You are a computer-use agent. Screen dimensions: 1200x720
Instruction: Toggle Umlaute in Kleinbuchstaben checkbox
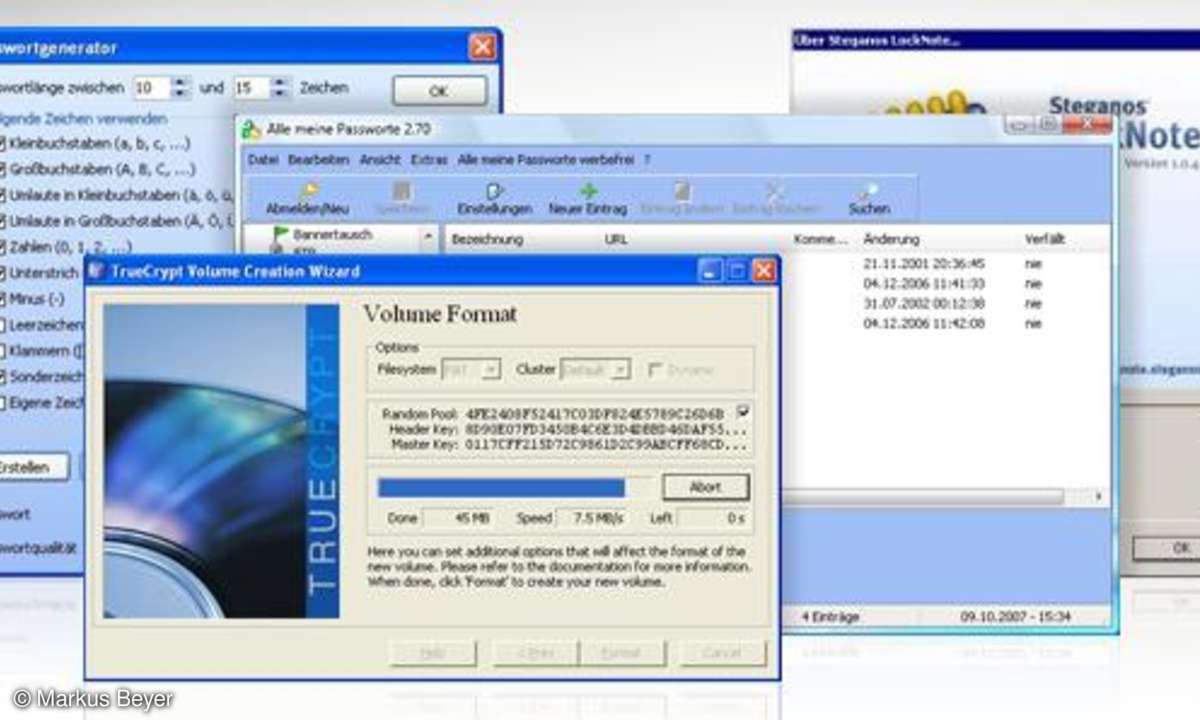tap(4, 195)
